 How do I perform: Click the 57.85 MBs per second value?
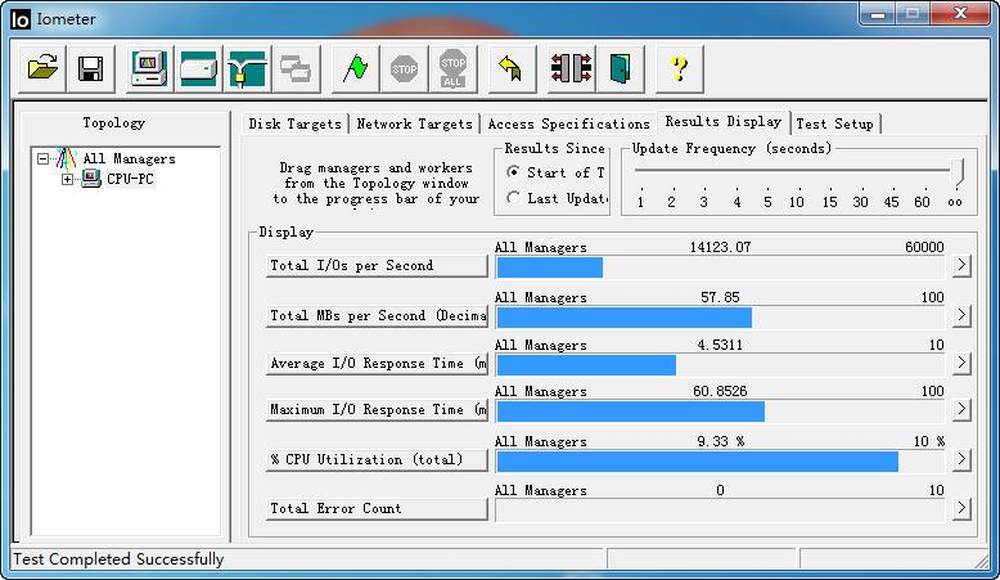pos(720,297)
